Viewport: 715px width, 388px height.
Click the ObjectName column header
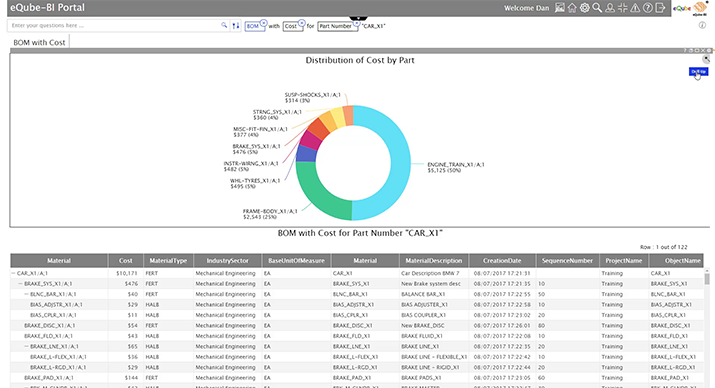click(x=676, y=261)
